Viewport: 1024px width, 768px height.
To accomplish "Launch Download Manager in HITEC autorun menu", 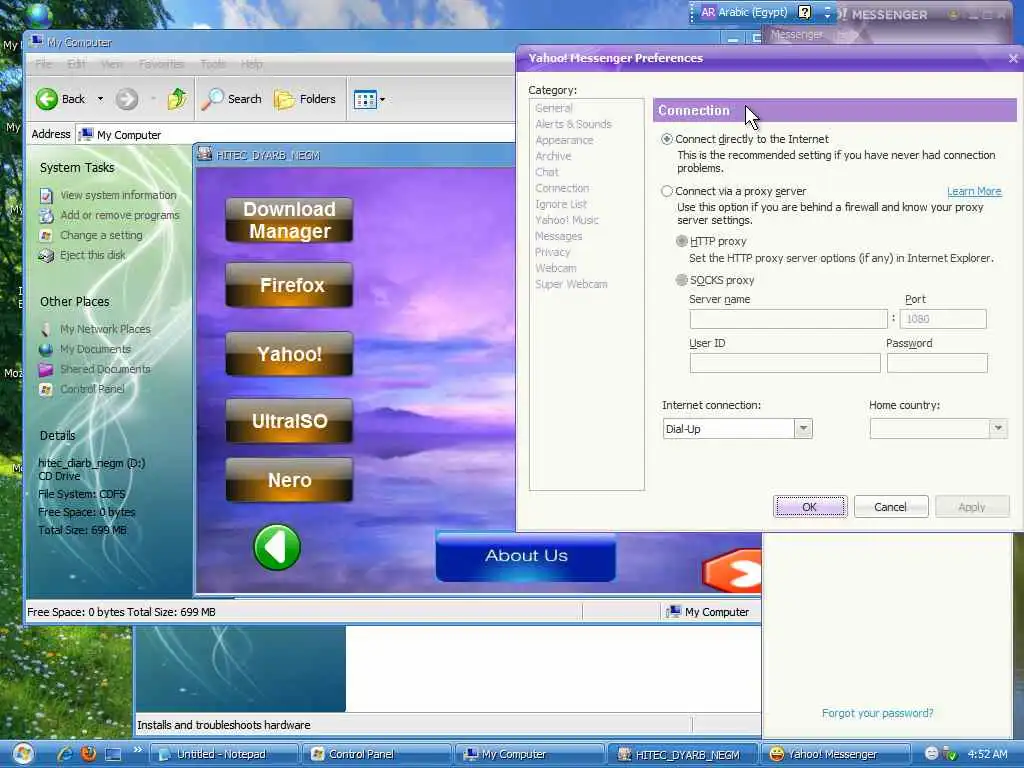I will click(289, 220).
